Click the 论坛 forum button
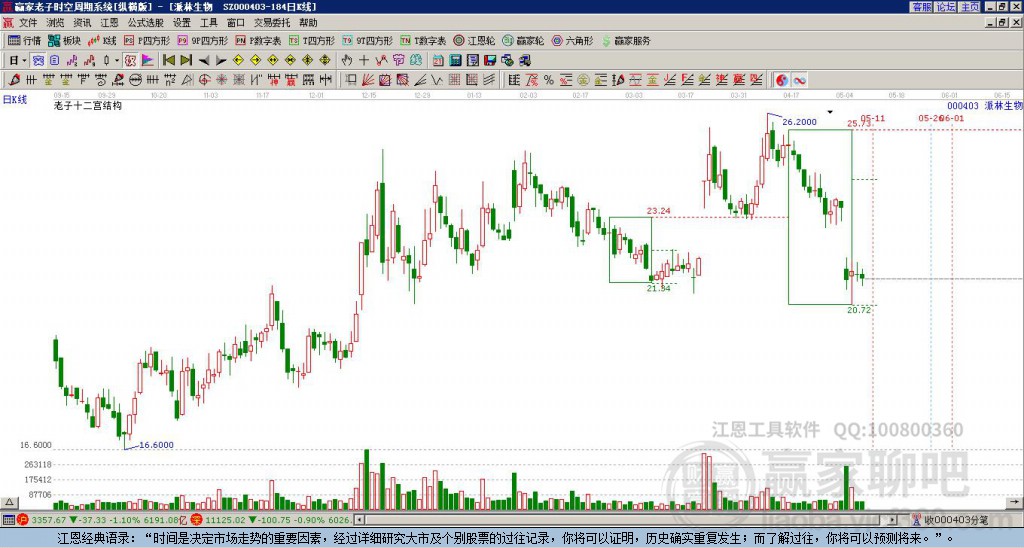 pyautogui.click(x=945, y=7)
